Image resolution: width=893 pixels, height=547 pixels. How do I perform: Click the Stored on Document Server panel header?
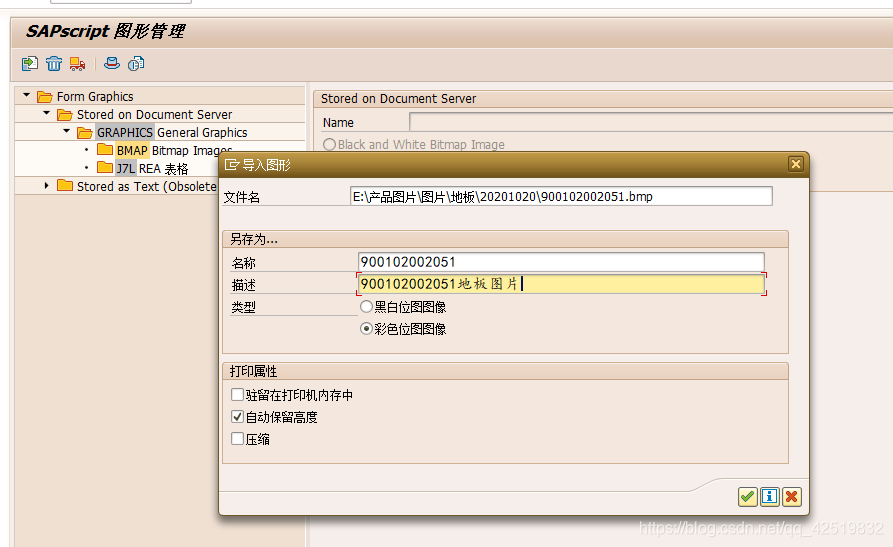(603, 99)
